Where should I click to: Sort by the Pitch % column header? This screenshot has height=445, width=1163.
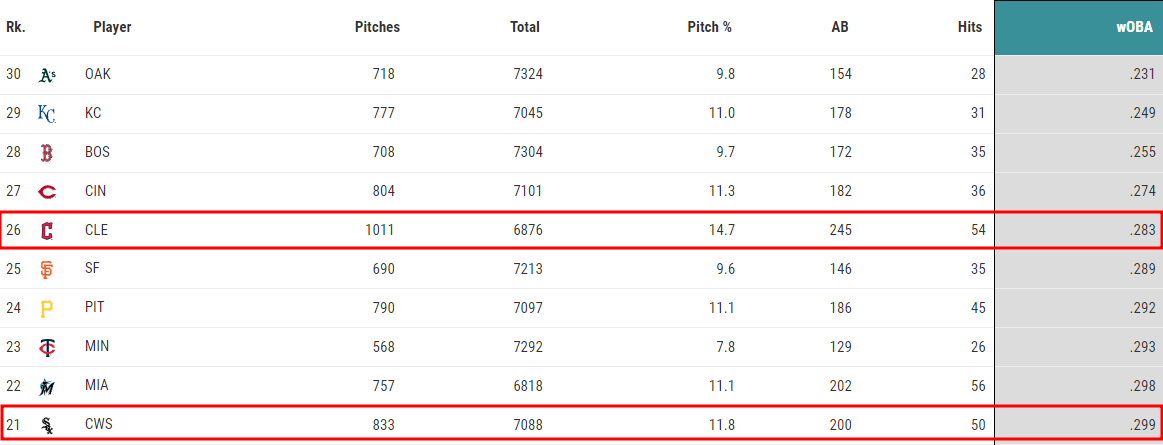click(710, 27)
